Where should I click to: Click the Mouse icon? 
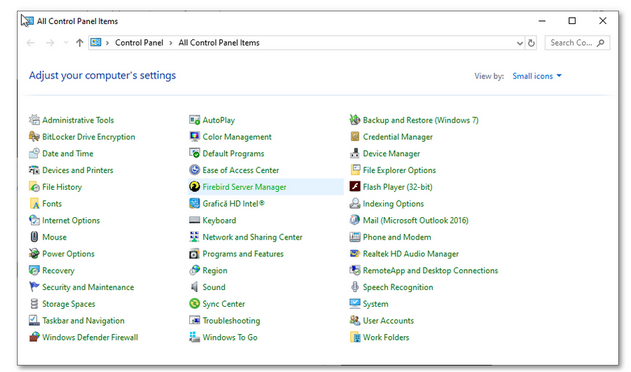click(35, 237)
